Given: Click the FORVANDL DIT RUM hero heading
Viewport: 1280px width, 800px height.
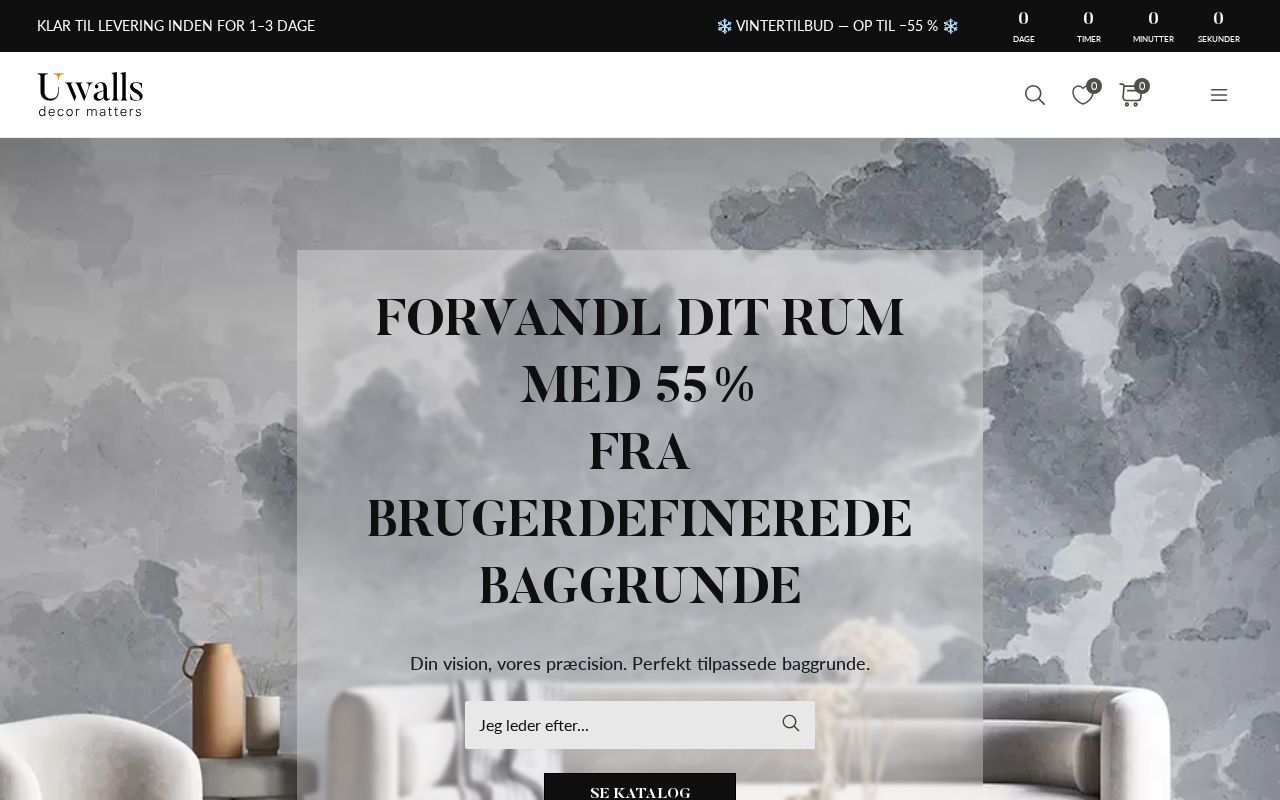Looking at the screenshot, I should click(640, 451).
